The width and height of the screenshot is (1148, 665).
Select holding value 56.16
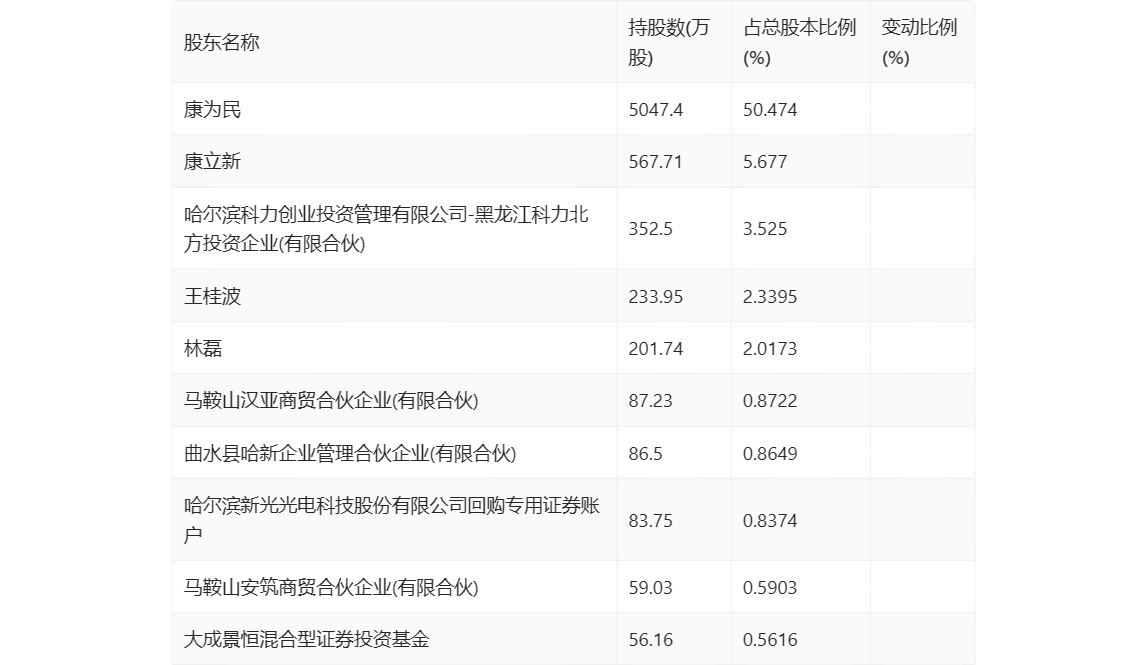click(650, 639)
